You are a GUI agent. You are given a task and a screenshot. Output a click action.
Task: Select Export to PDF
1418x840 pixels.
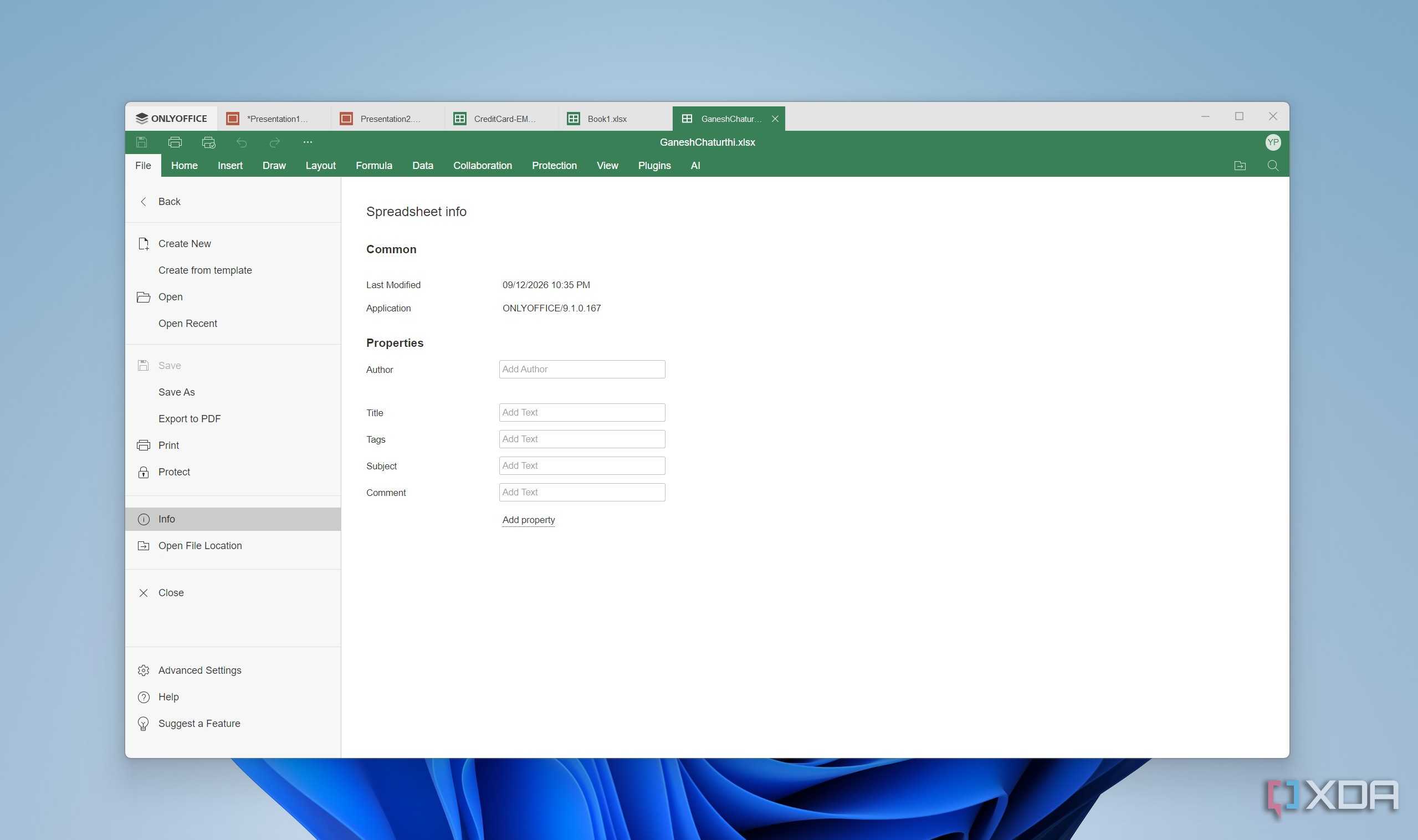pos(233,419)
